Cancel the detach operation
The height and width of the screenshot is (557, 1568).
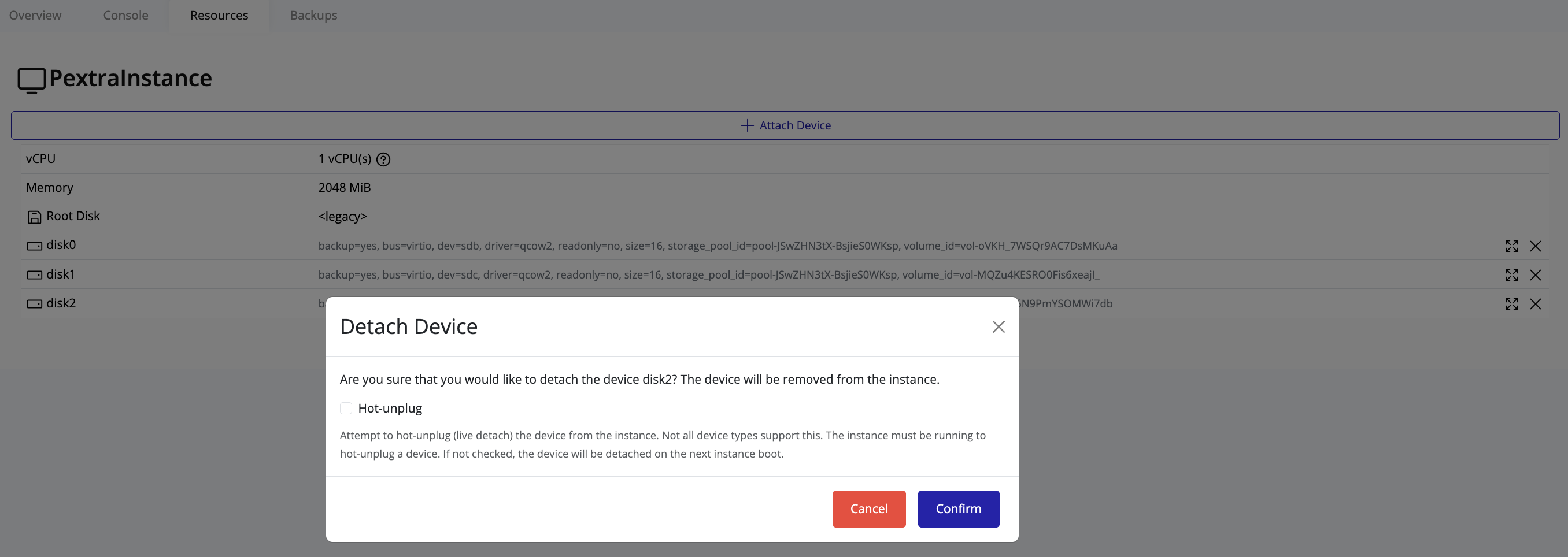pyautogui.click(x=868, y=509)
